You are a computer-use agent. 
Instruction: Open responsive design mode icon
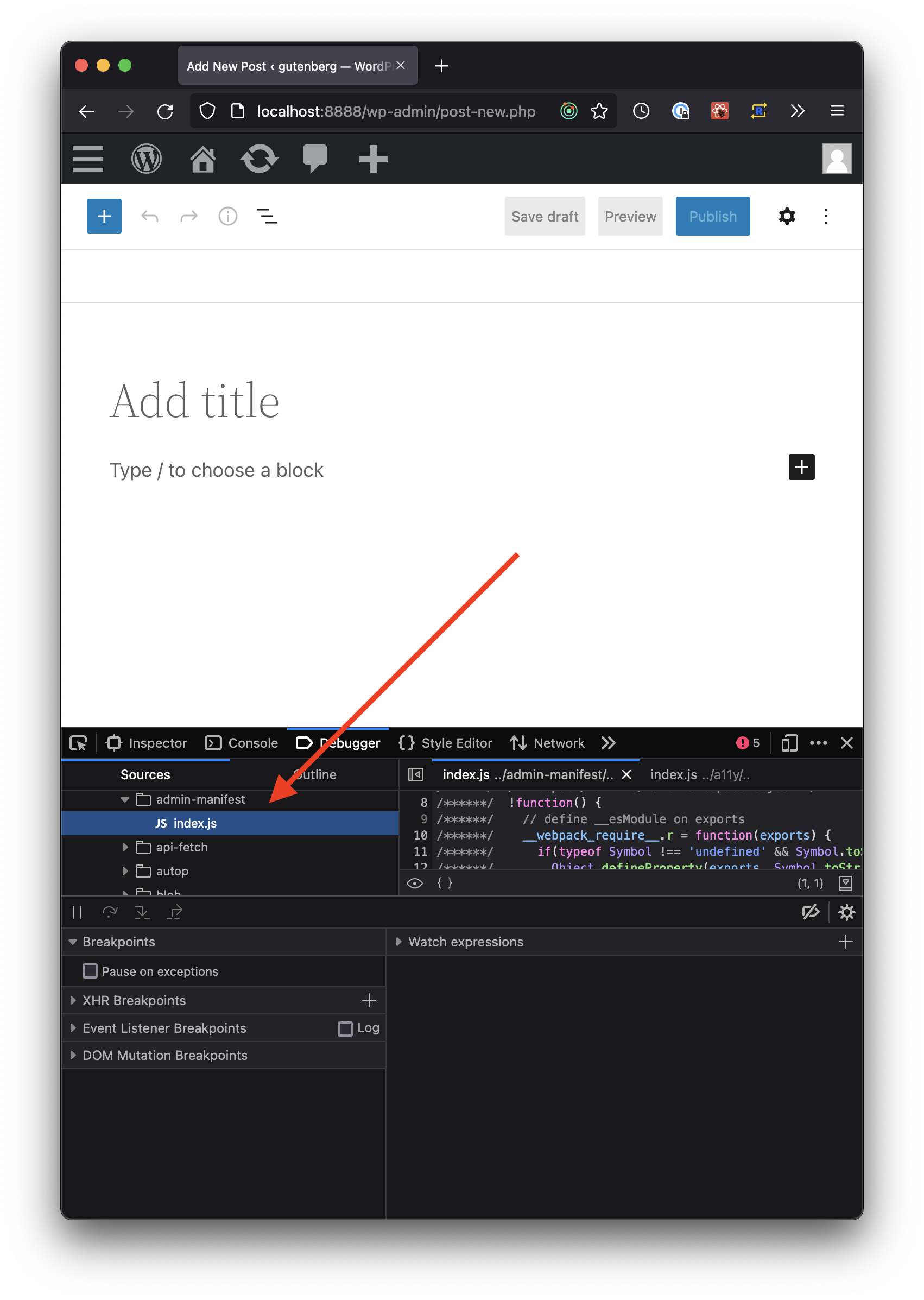pos(789,743)
